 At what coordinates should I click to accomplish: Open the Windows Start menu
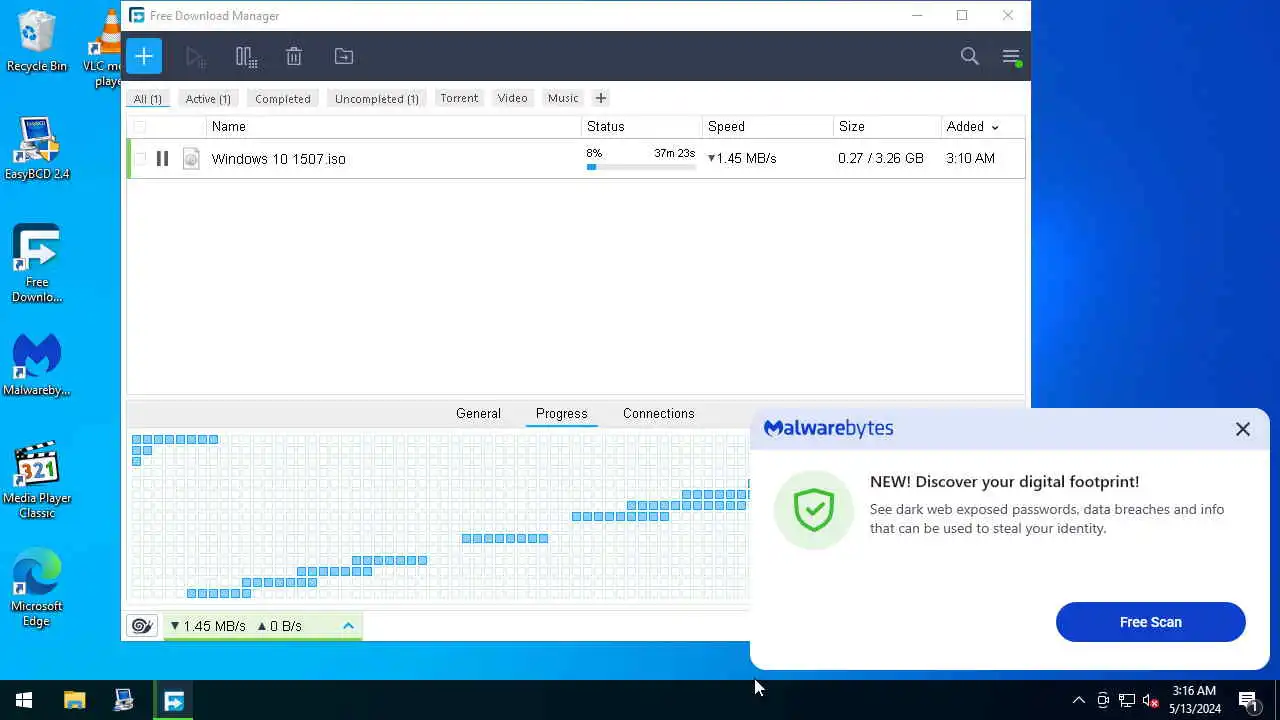click(x=24, y=700)
